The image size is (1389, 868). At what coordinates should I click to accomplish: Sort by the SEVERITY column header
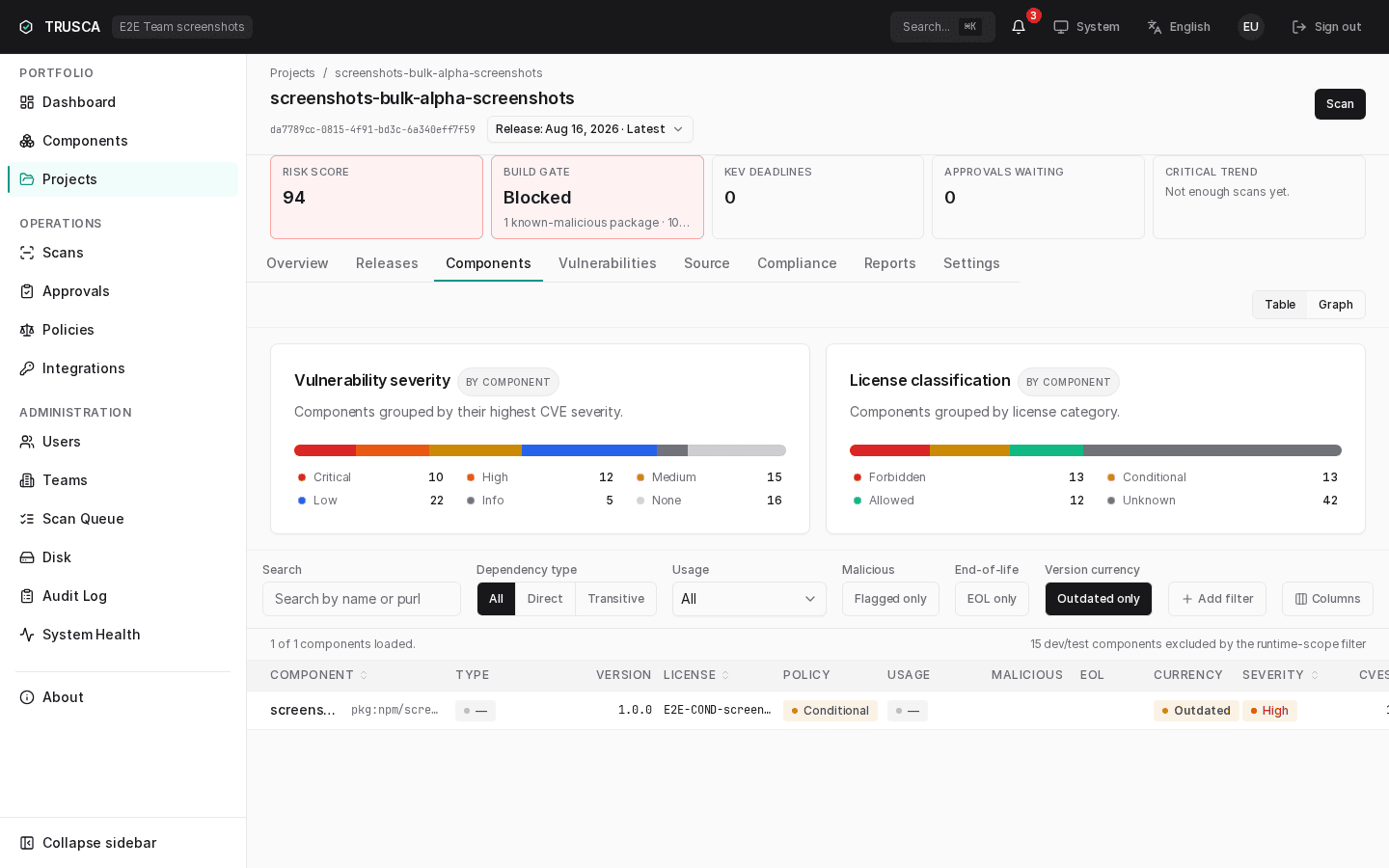click(x=1280, y=675)
